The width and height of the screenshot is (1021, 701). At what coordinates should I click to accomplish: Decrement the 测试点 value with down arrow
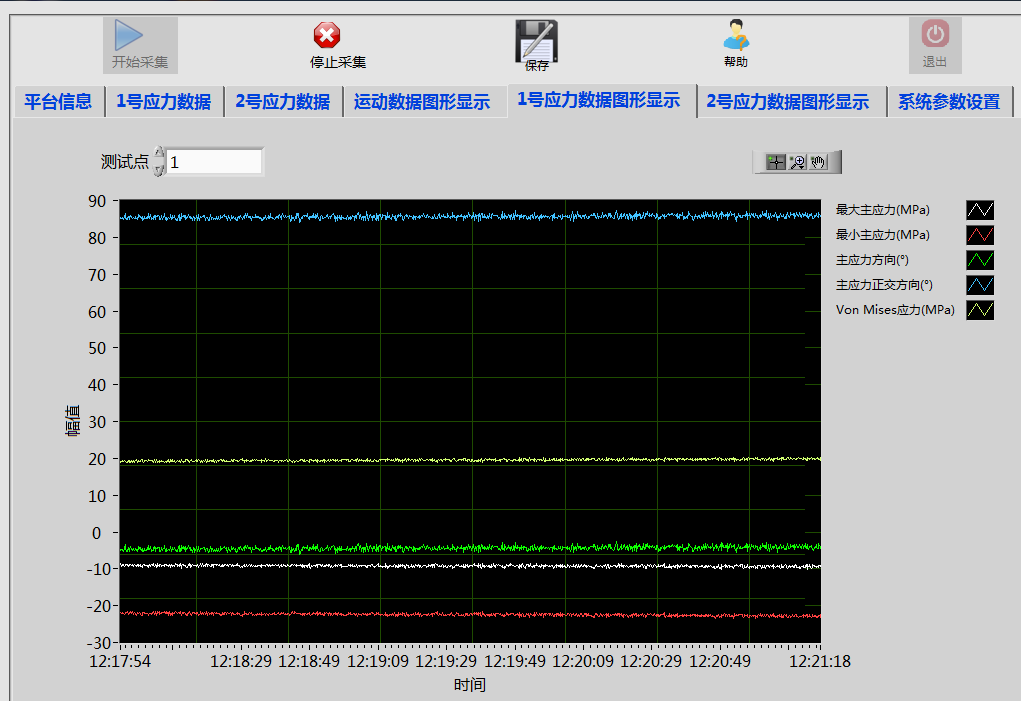click(159, 169)
